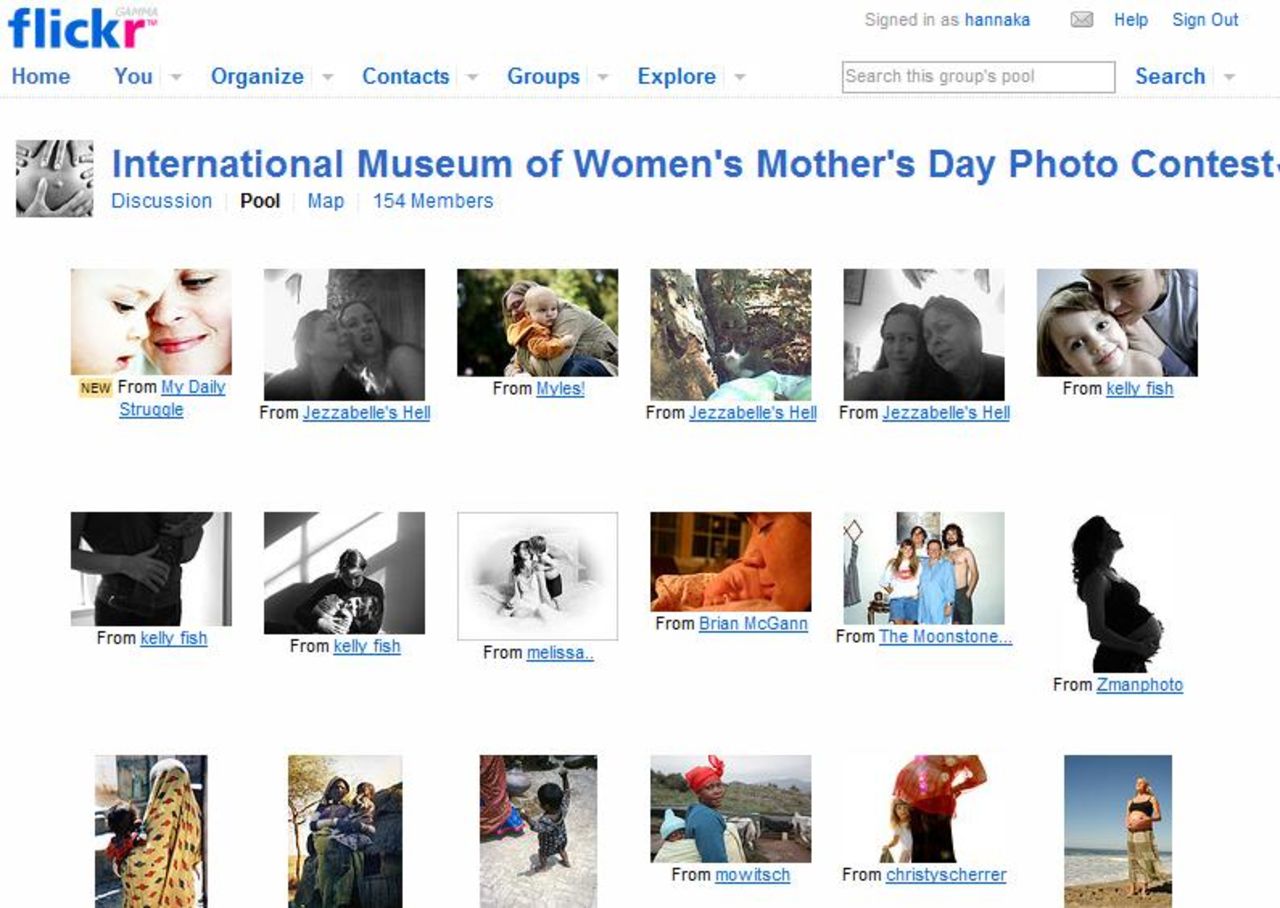Visit the mowitsch photostream link
The height and width of the screenshot is (908, 1280).
click(x=752, y=875)
